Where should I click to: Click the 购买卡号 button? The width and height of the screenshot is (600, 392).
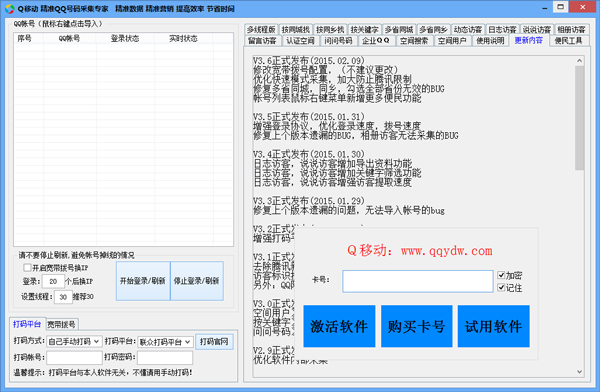416,326
